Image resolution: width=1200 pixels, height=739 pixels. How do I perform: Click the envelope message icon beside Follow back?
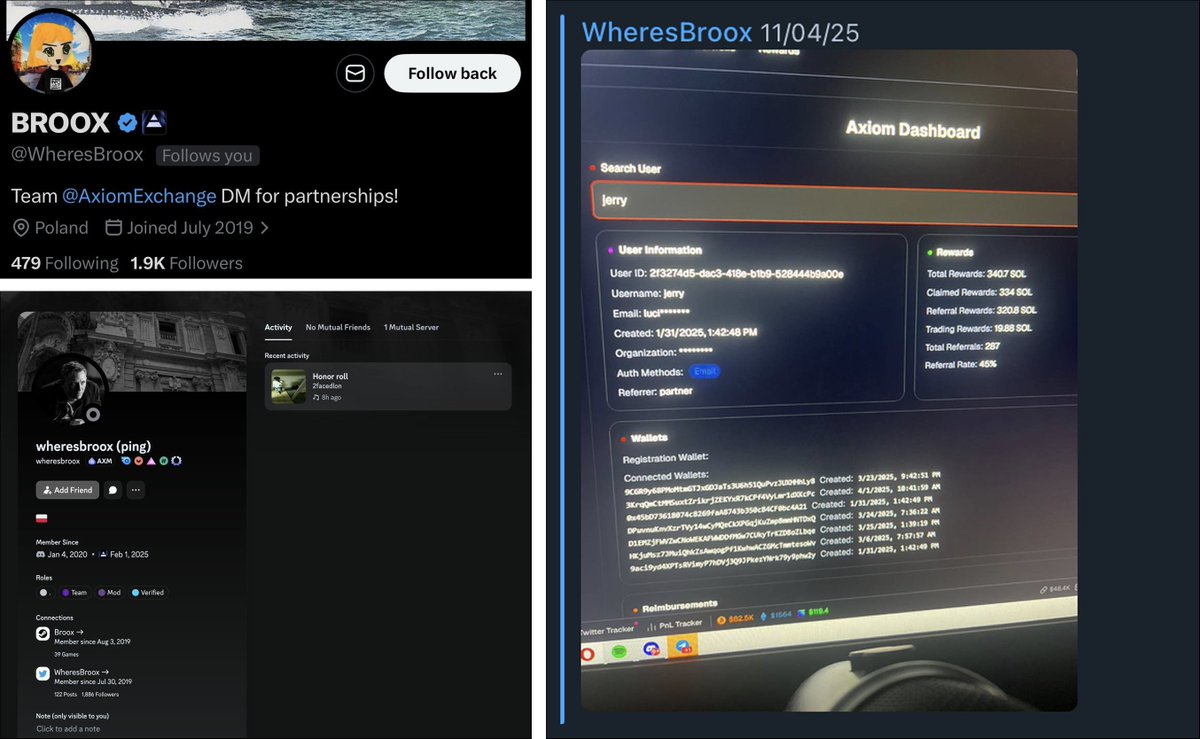tap(355, 73)
